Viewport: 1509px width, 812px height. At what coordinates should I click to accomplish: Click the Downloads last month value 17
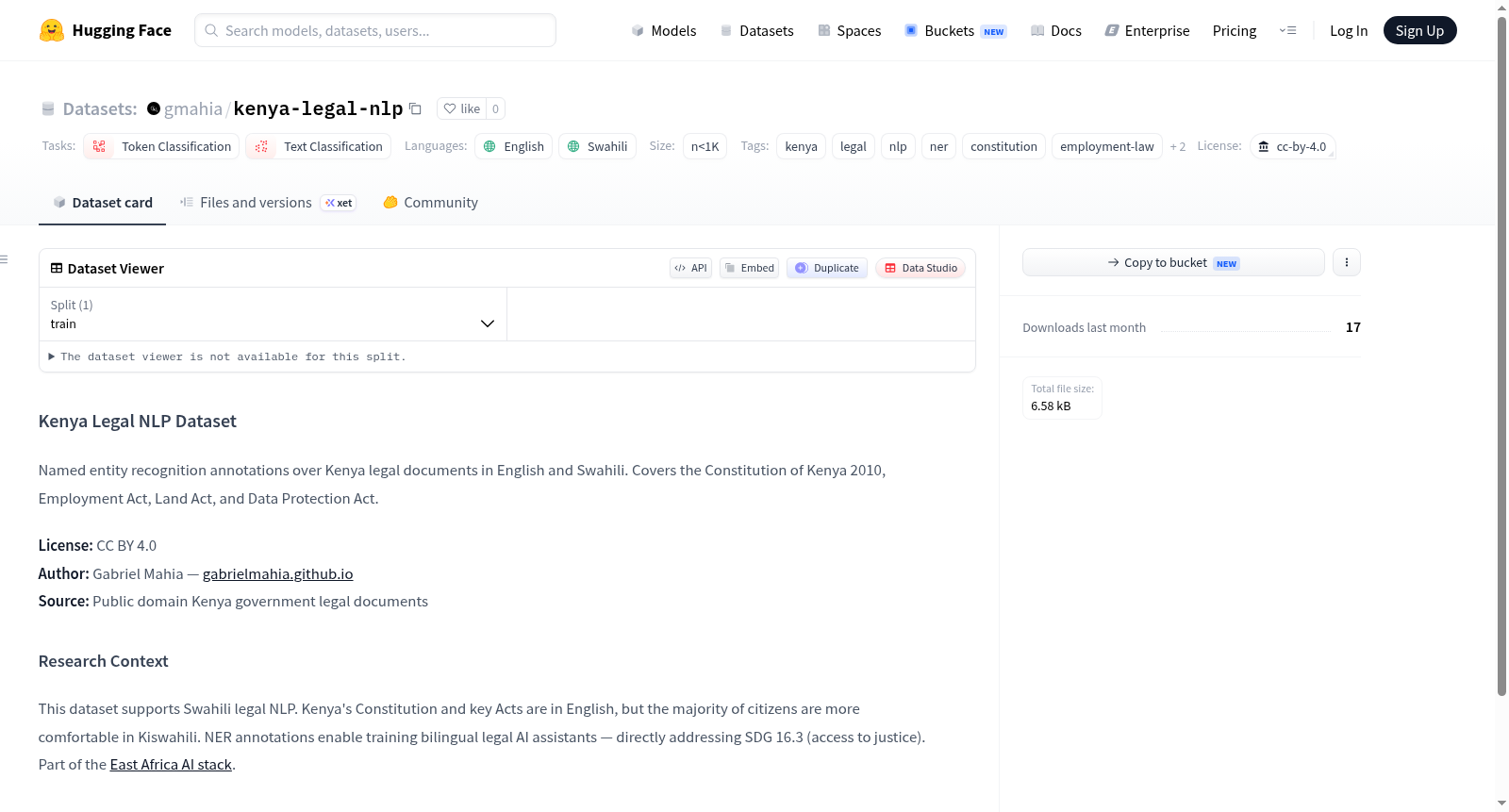coord(1353,327)
